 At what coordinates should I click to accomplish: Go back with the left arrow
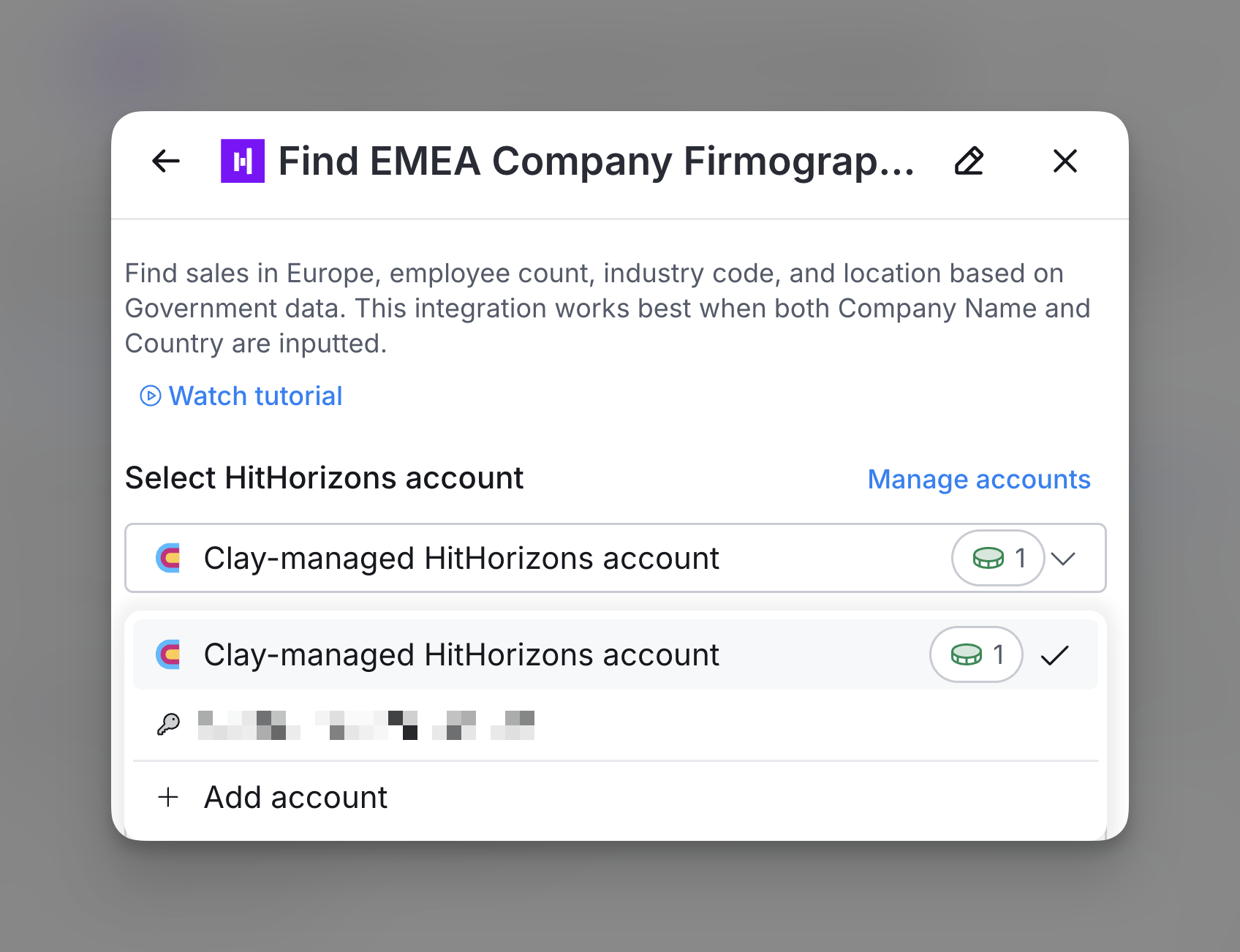(166, 161)
